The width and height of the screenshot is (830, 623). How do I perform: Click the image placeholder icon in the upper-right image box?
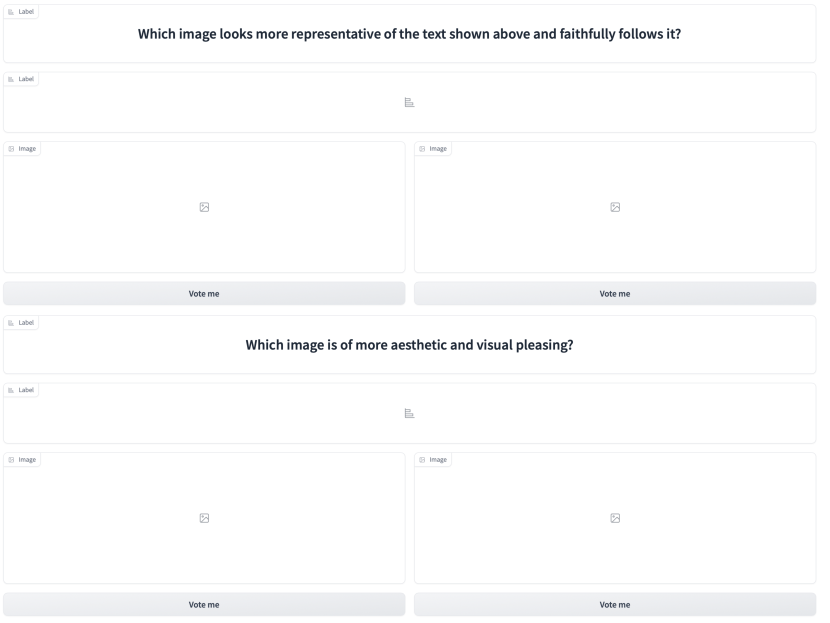click(x=615, y=207)
